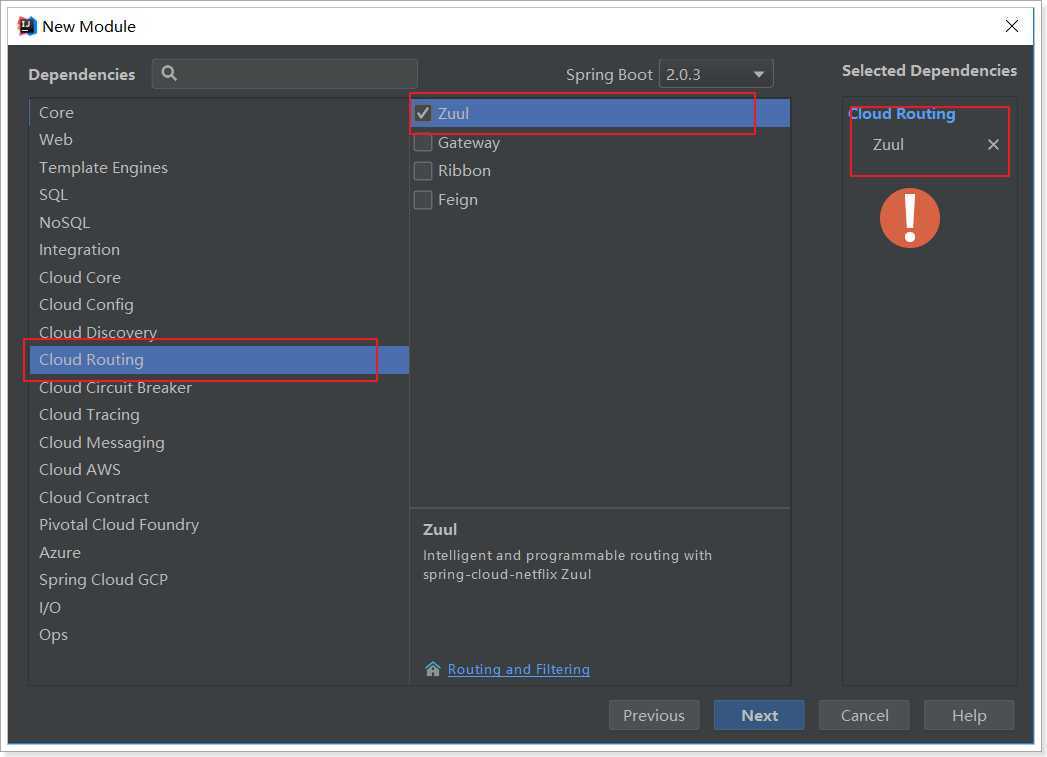Open the Template Engines category
This screenshot has height=757, width=1047.
pos(219,168)
